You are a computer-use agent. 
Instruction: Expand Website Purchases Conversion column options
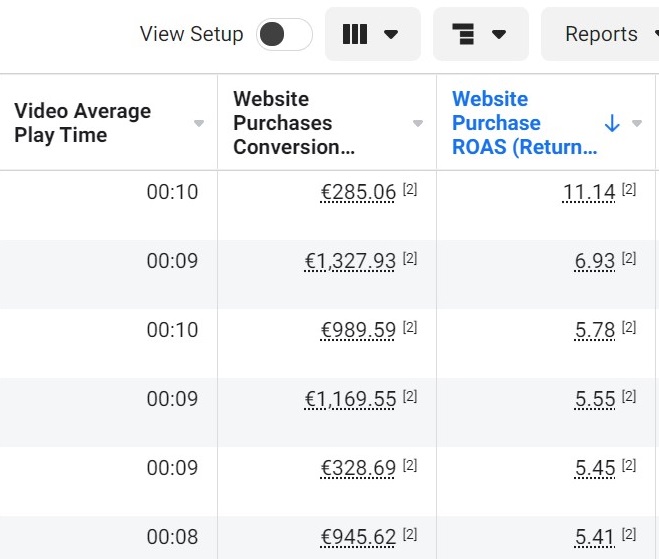click(x=418, y=123)
